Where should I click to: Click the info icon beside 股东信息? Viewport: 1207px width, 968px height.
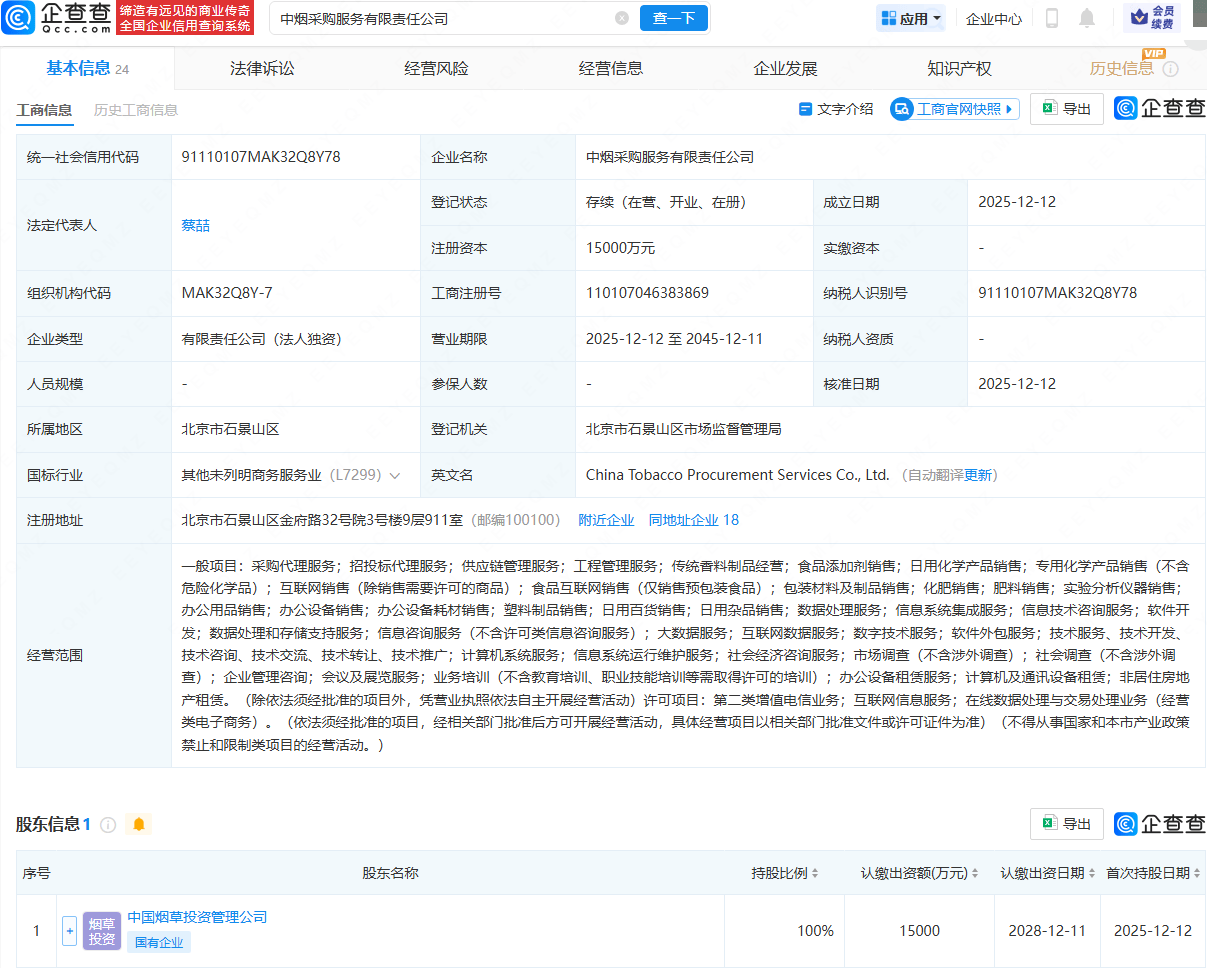pyautogui.click(x=108, y=825)
